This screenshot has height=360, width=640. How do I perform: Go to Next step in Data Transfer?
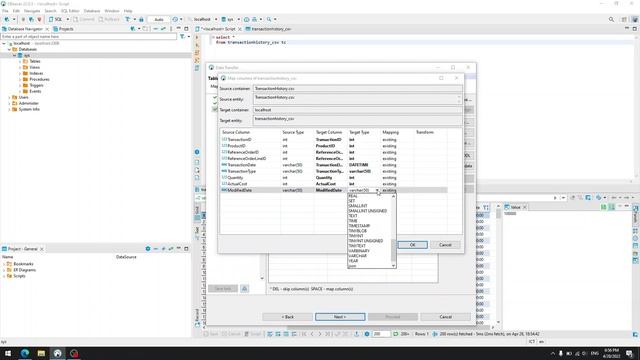[340, 317]
